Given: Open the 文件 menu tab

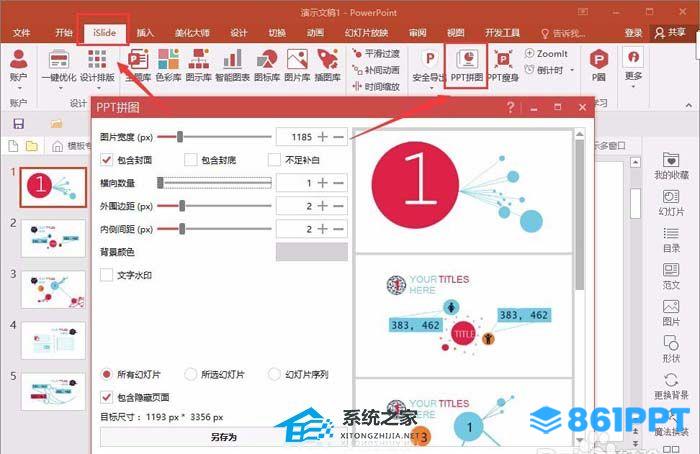Looking at the screenshot, I should point(21,33).
